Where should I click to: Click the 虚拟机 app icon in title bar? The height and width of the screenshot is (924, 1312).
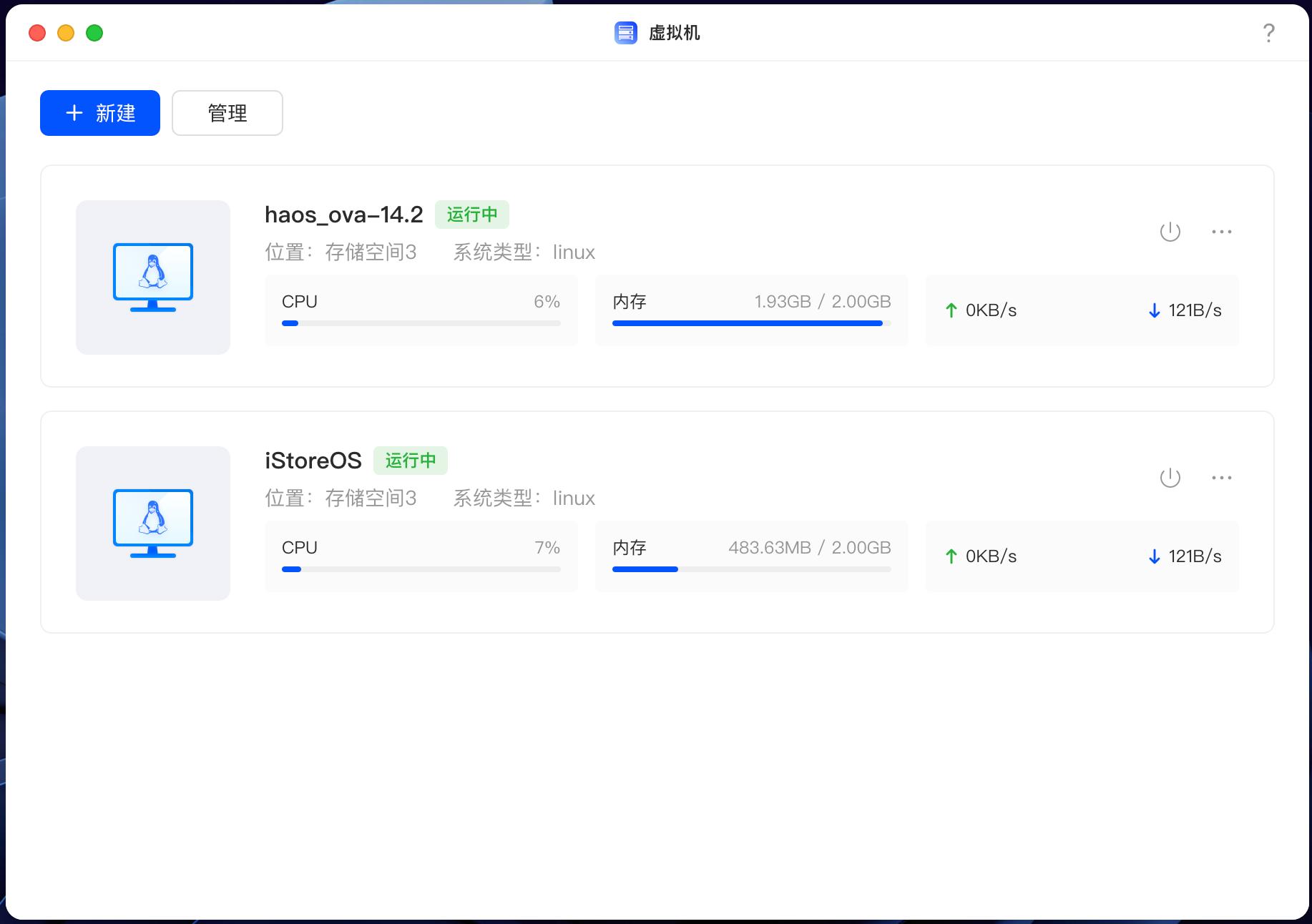626,33
